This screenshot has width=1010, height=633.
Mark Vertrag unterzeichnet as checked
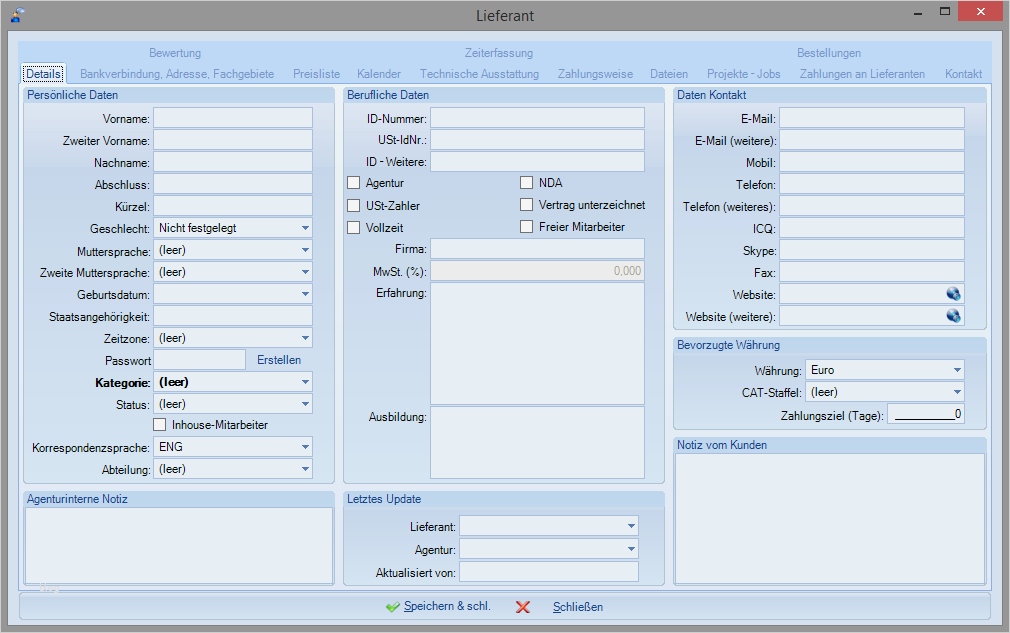pyautogui.click(x=526, y=204)
